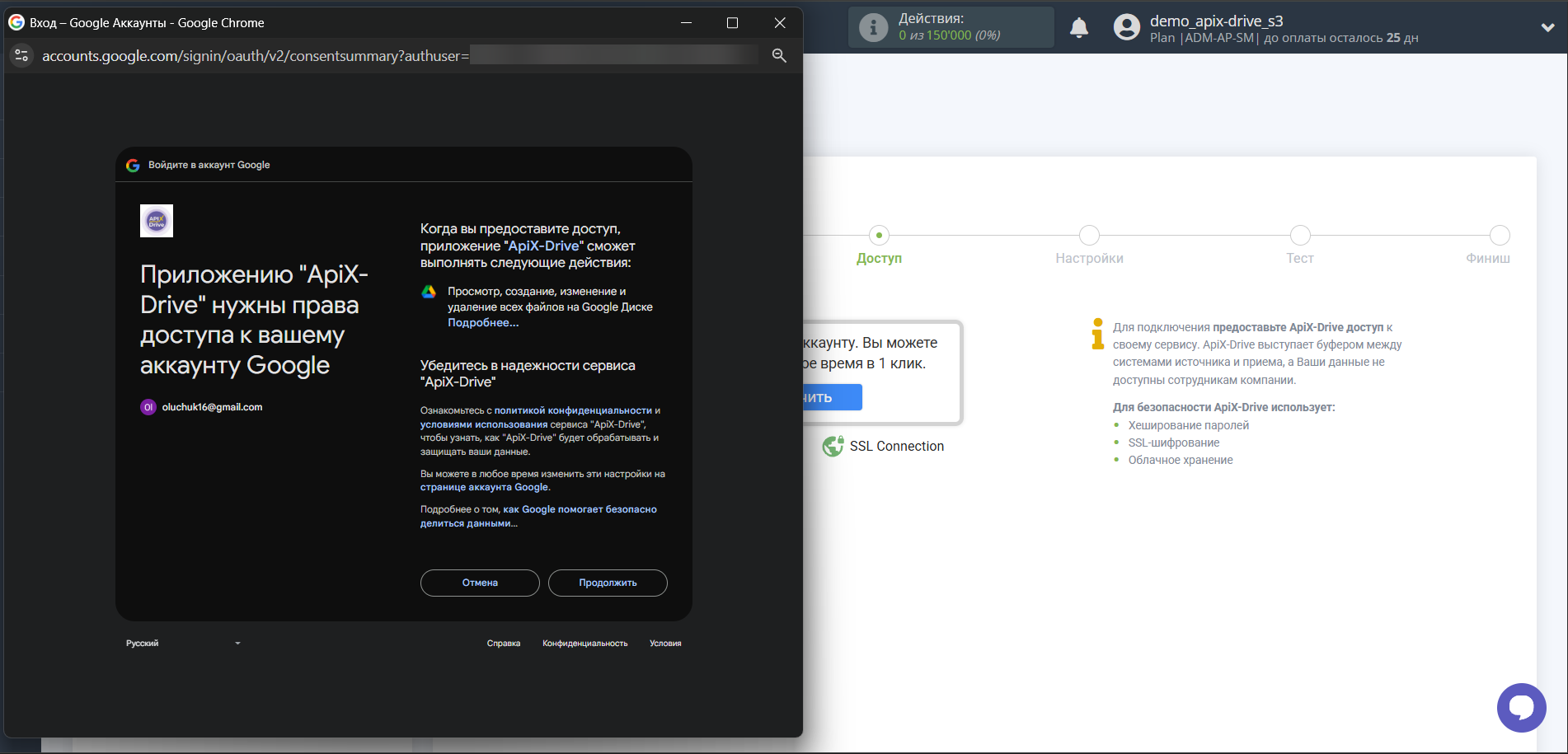Click the blue connect button in the ApiX-Drive page
The height and width of the screenshot is (754, 1568).
point(833,397)
